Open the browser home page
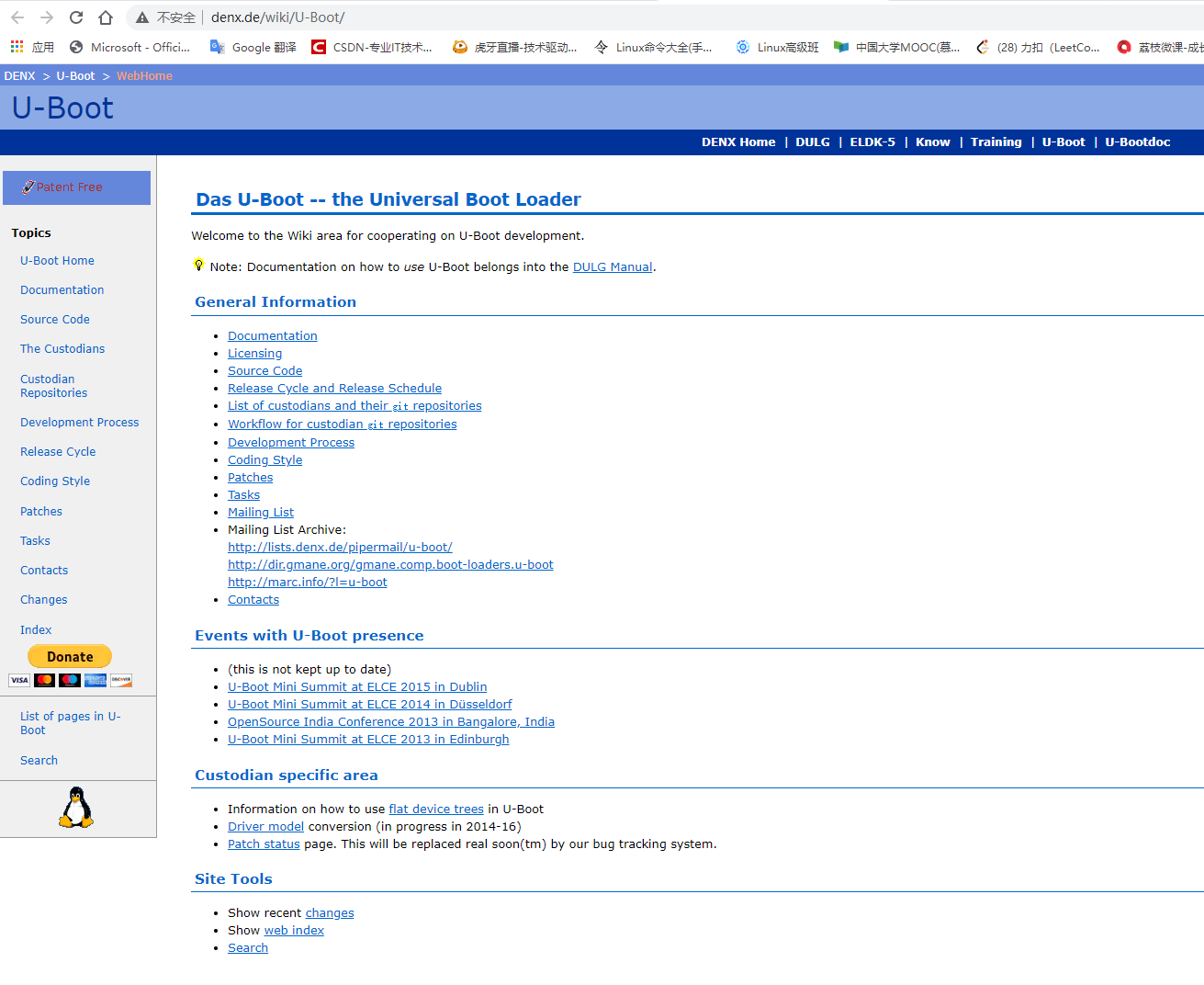The width and height of the screenshot is (1204, 985). click(105, 17)
